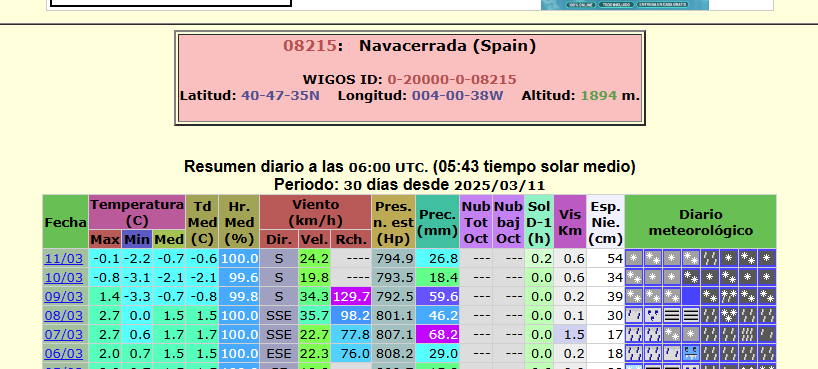Image resolution: width=818 pixels, height=369 pixels.
Task: Click the ESE wind direction in the 06/03 row
Action: pyautogui.click(x=279, y=353)
